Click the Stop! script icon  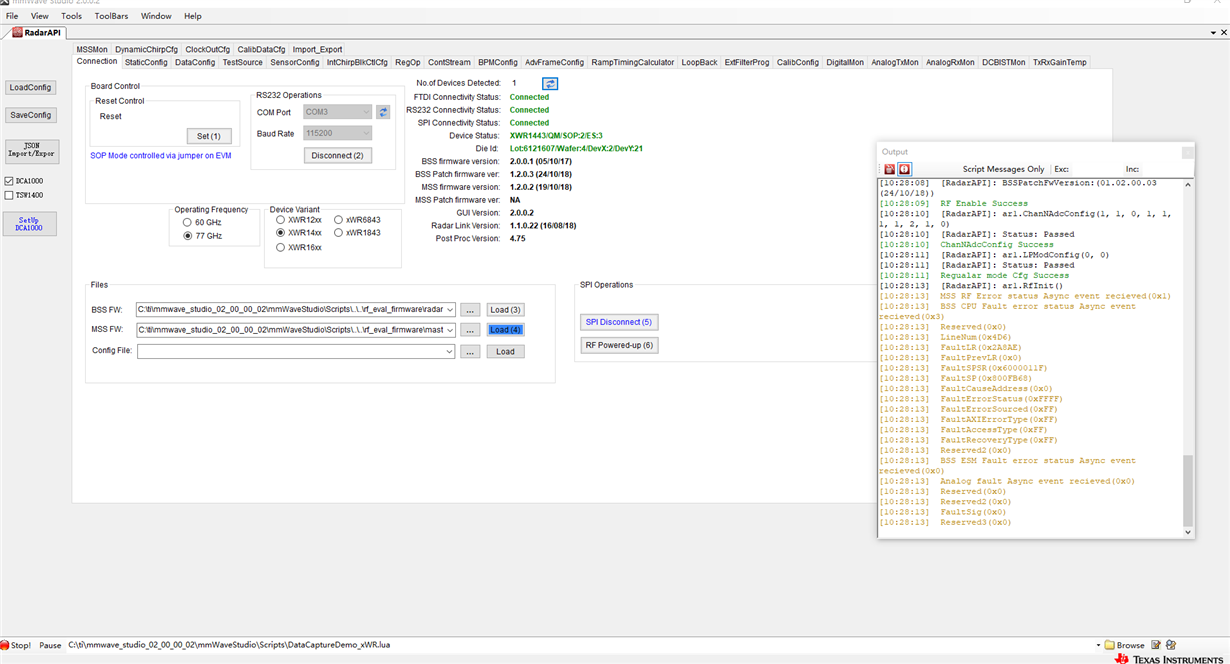point(5,645)
